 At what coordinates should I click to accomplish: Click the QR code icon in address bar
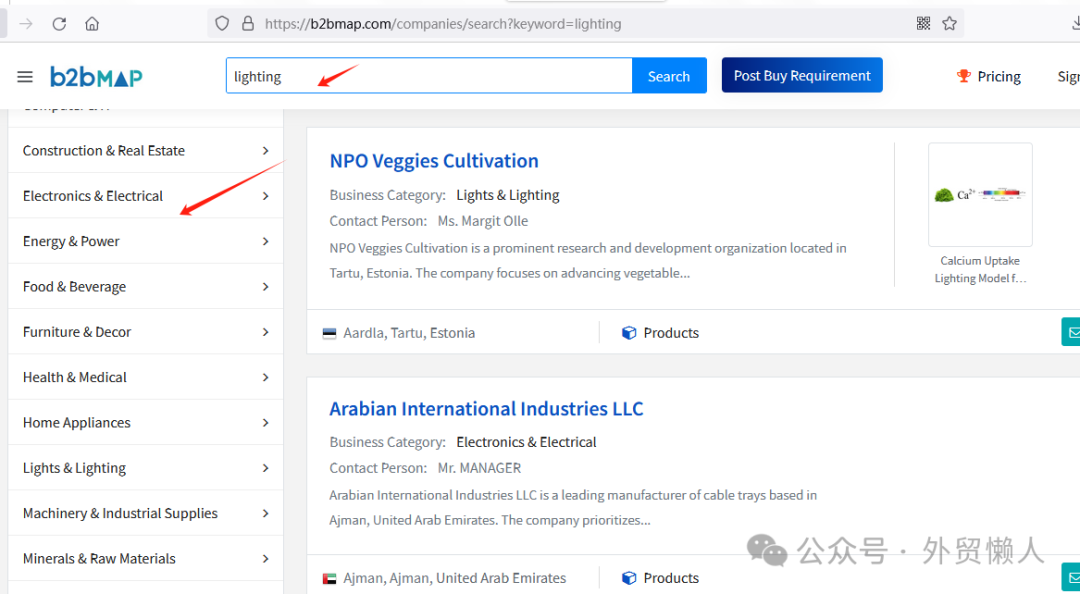click(x=923, y=24)
